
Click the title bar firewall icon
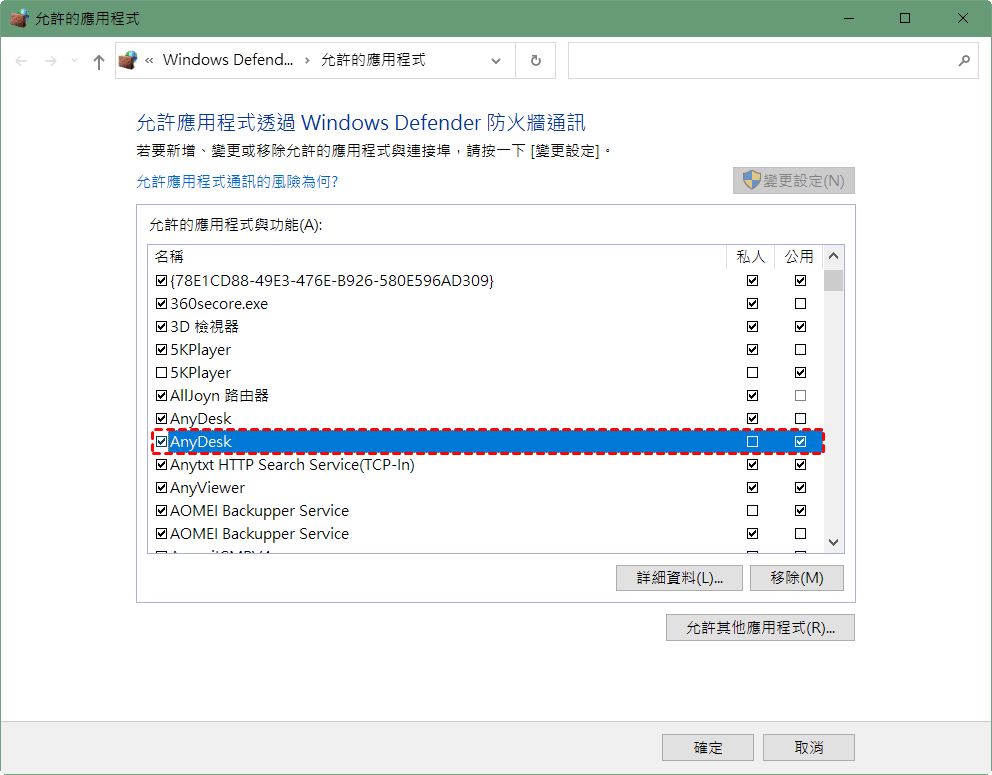click(20, 18)
